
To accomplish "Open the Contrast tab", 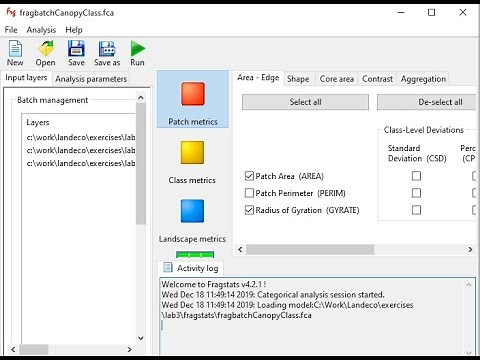I will coord(377,79).
